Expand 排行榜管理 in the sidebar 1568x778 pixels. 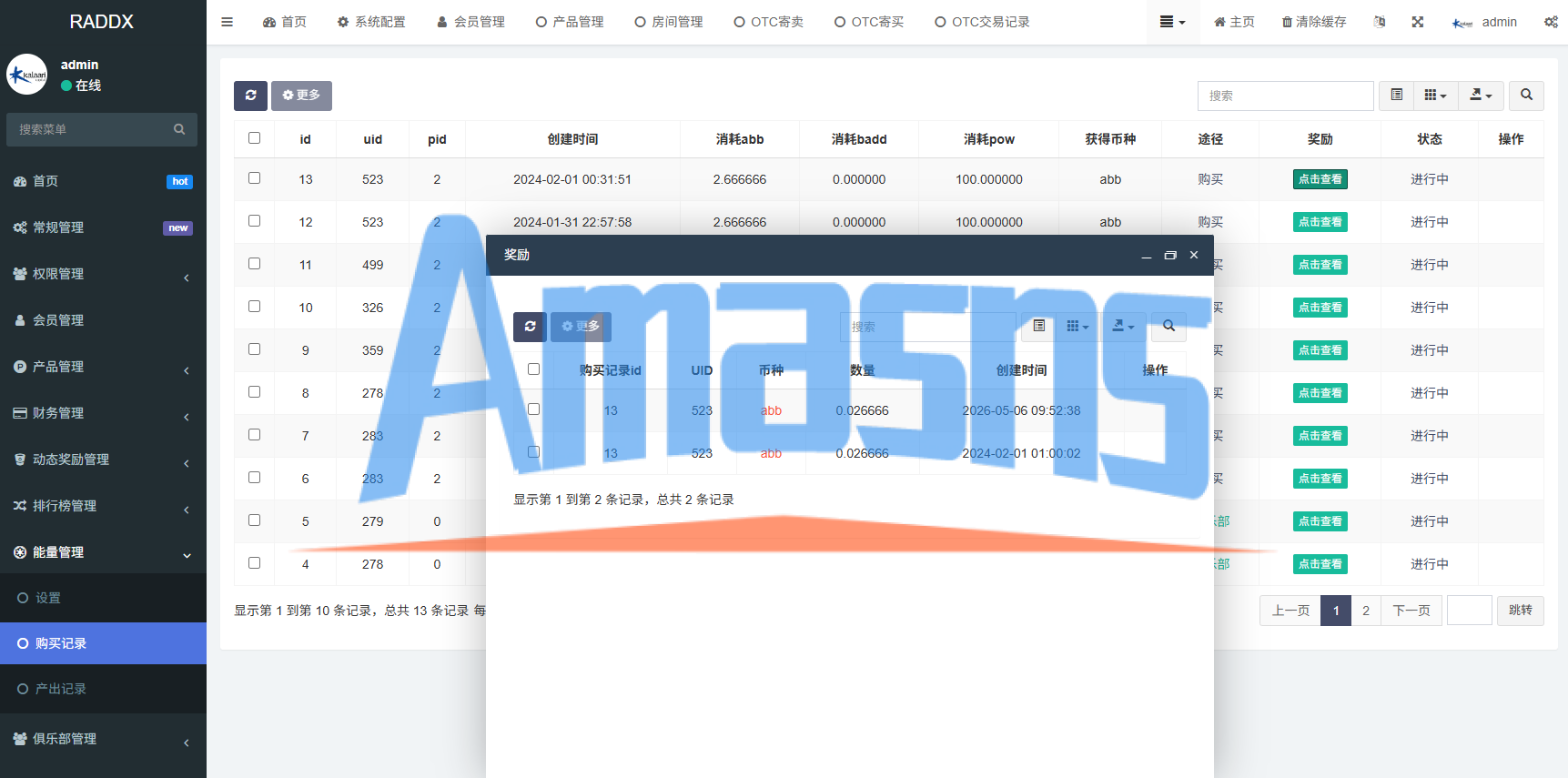point(103,506)
